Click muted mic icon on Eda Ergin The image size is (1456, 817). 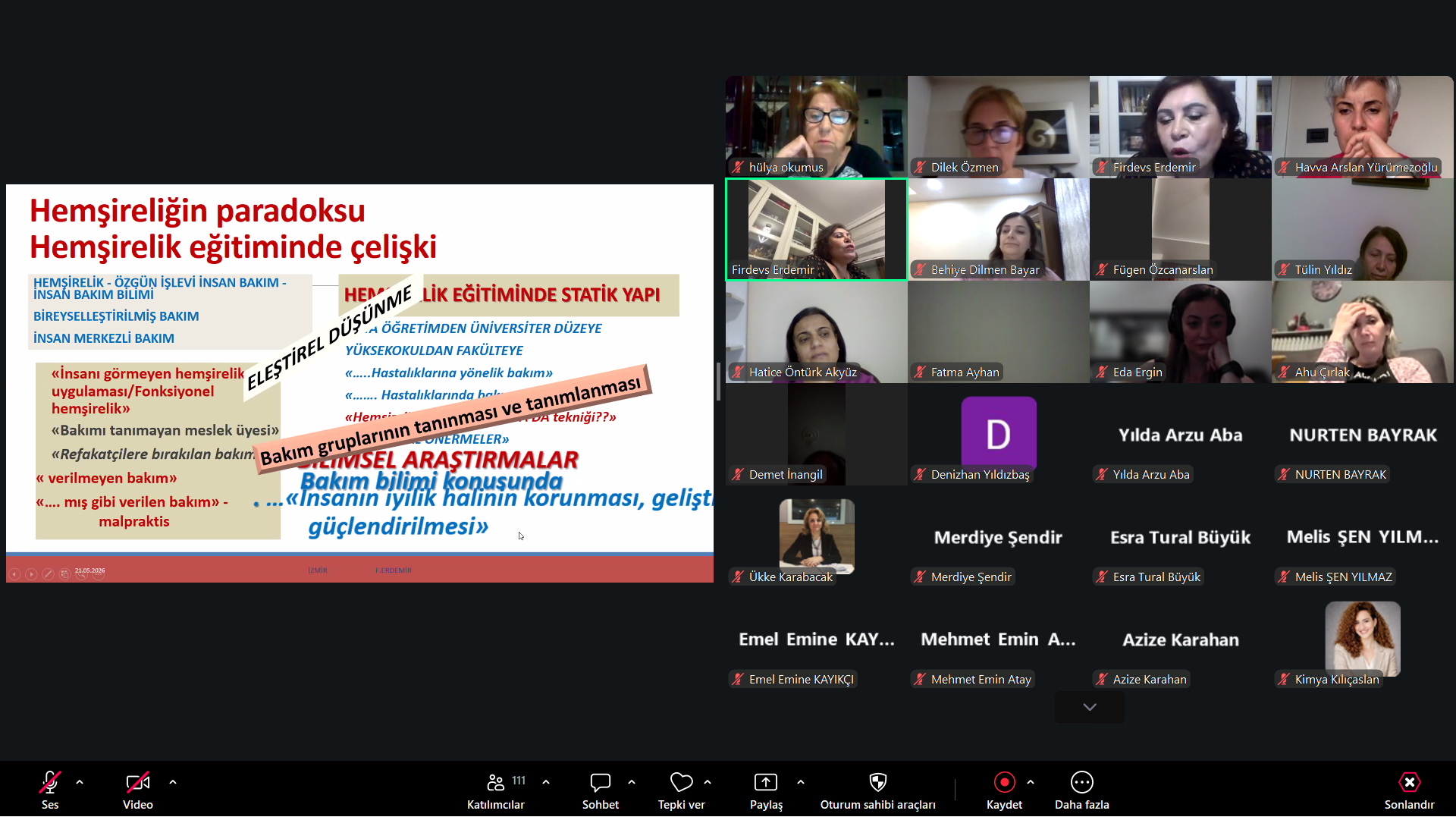tap(1103, 372)
